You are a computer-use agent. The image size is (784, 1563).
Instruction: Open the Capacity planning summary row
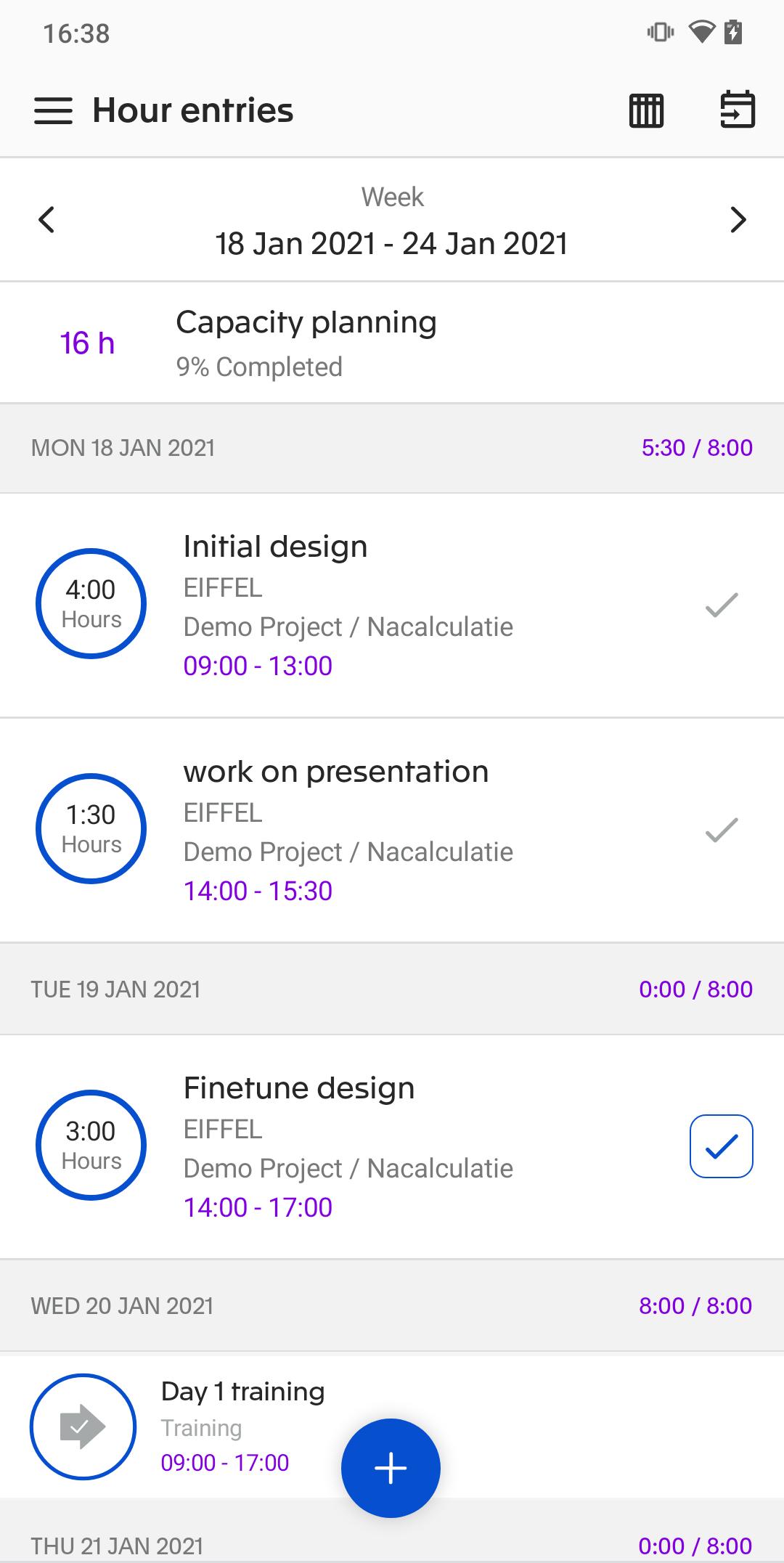coord(392,343)
